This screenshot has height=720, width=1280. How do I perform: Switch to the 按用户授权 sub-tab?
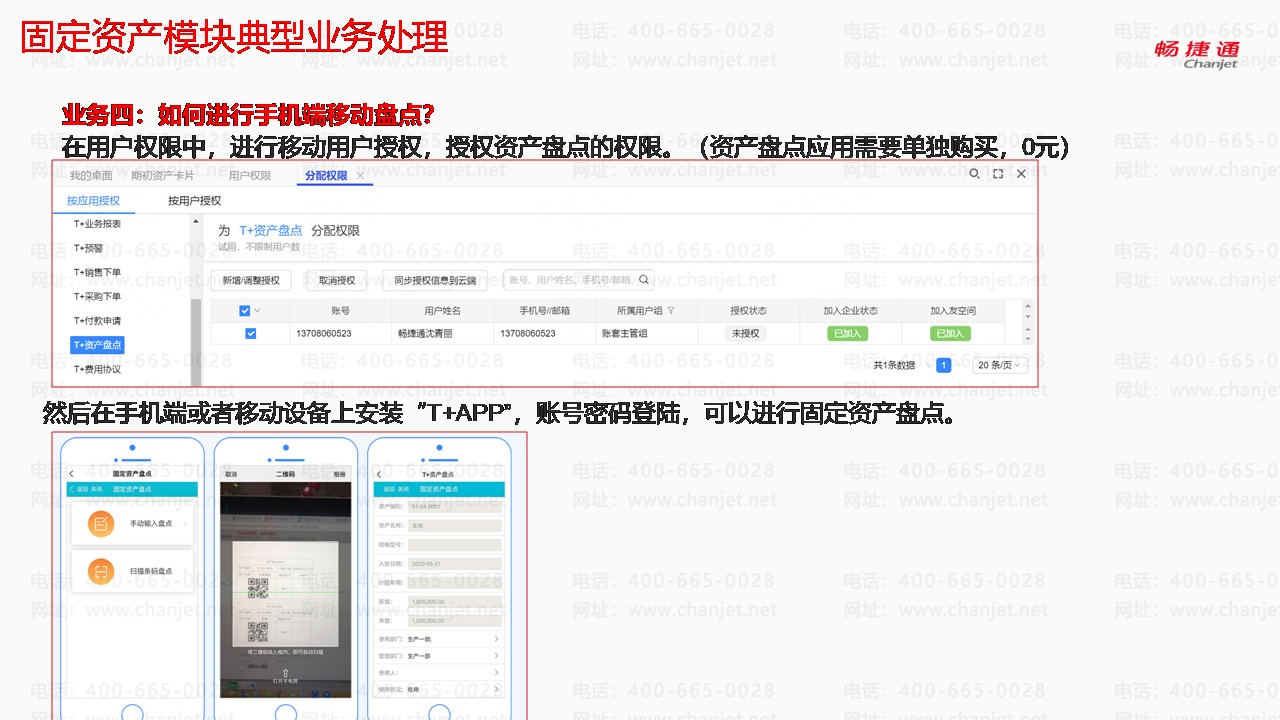tap(194, 201)
